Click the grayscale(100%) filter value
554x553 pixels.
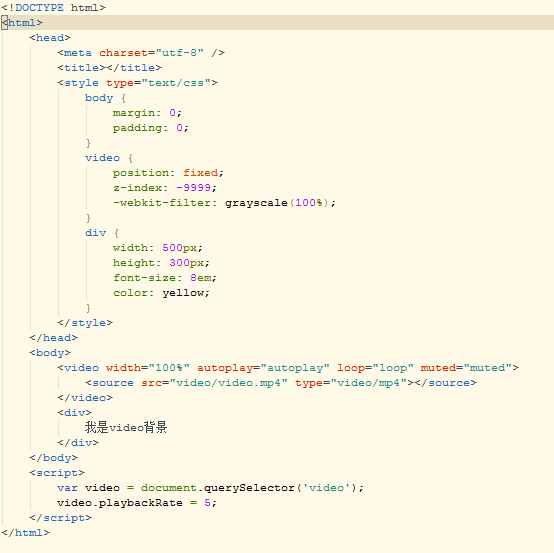pos(277,203)
